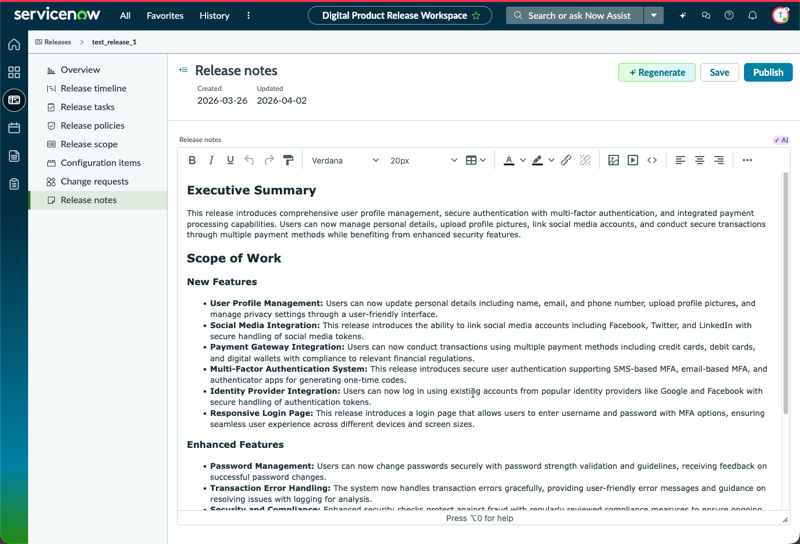Image resolution: width=800 pixels, height=544 pixels.
Task: Align text left in editor
Action: [680, 160]
